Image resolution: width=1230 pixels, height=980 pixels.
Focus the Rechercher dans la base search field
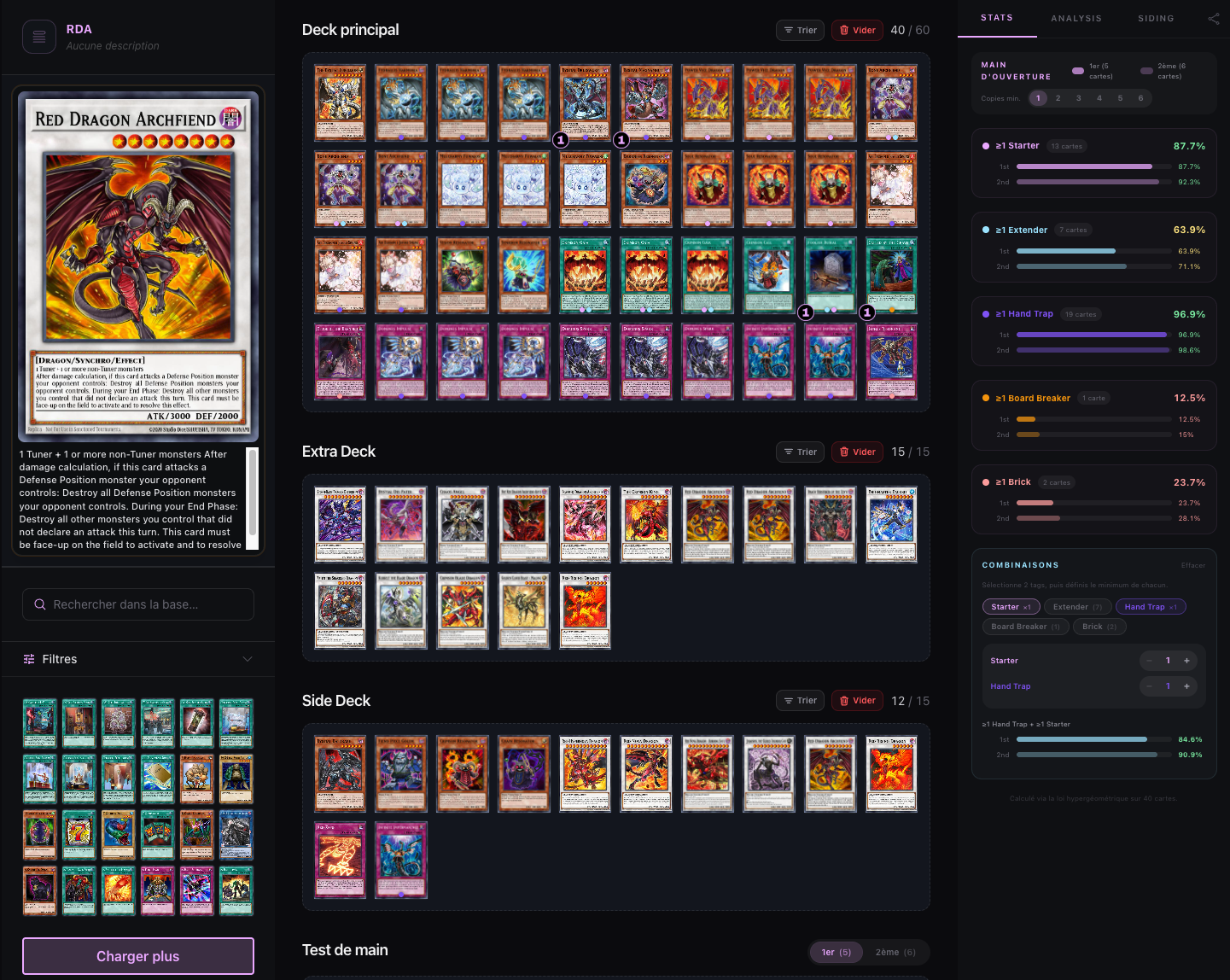(x=138, y=604)
